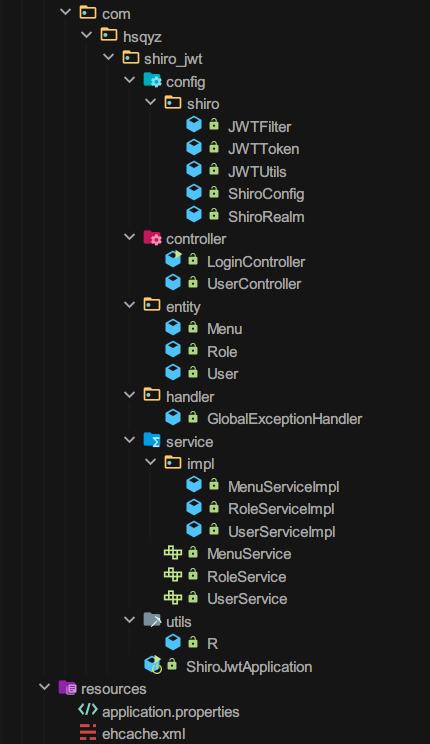Open UserServiceImpl class

pos(281,531)
